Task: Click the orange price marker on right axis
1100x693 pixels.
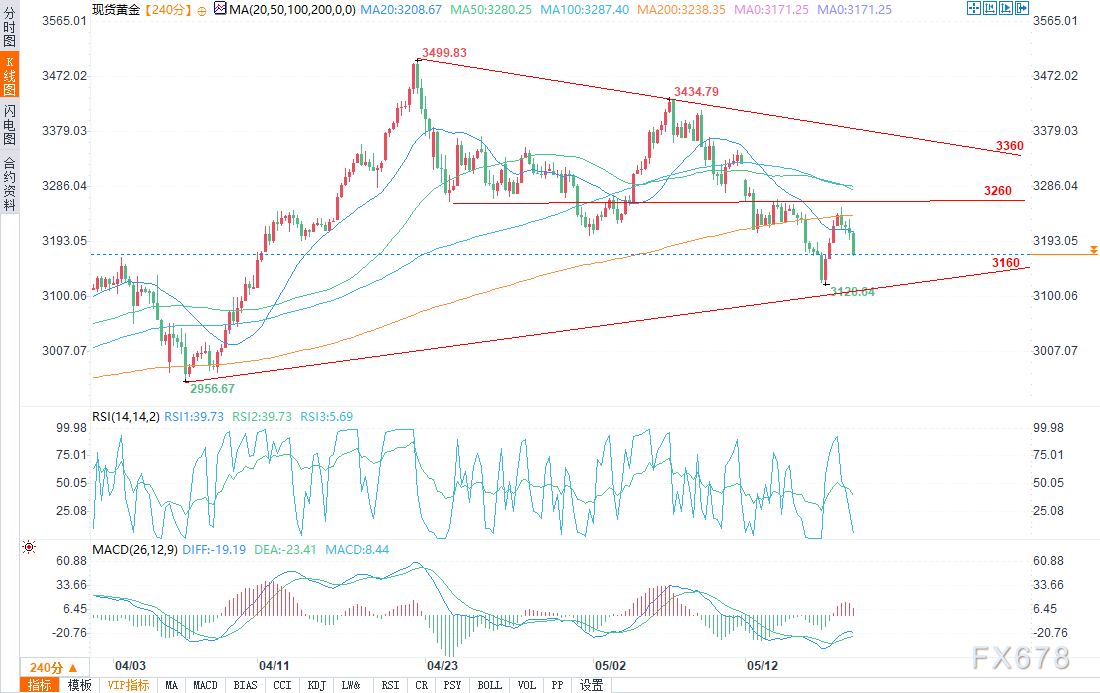Action: point(1094,249)
